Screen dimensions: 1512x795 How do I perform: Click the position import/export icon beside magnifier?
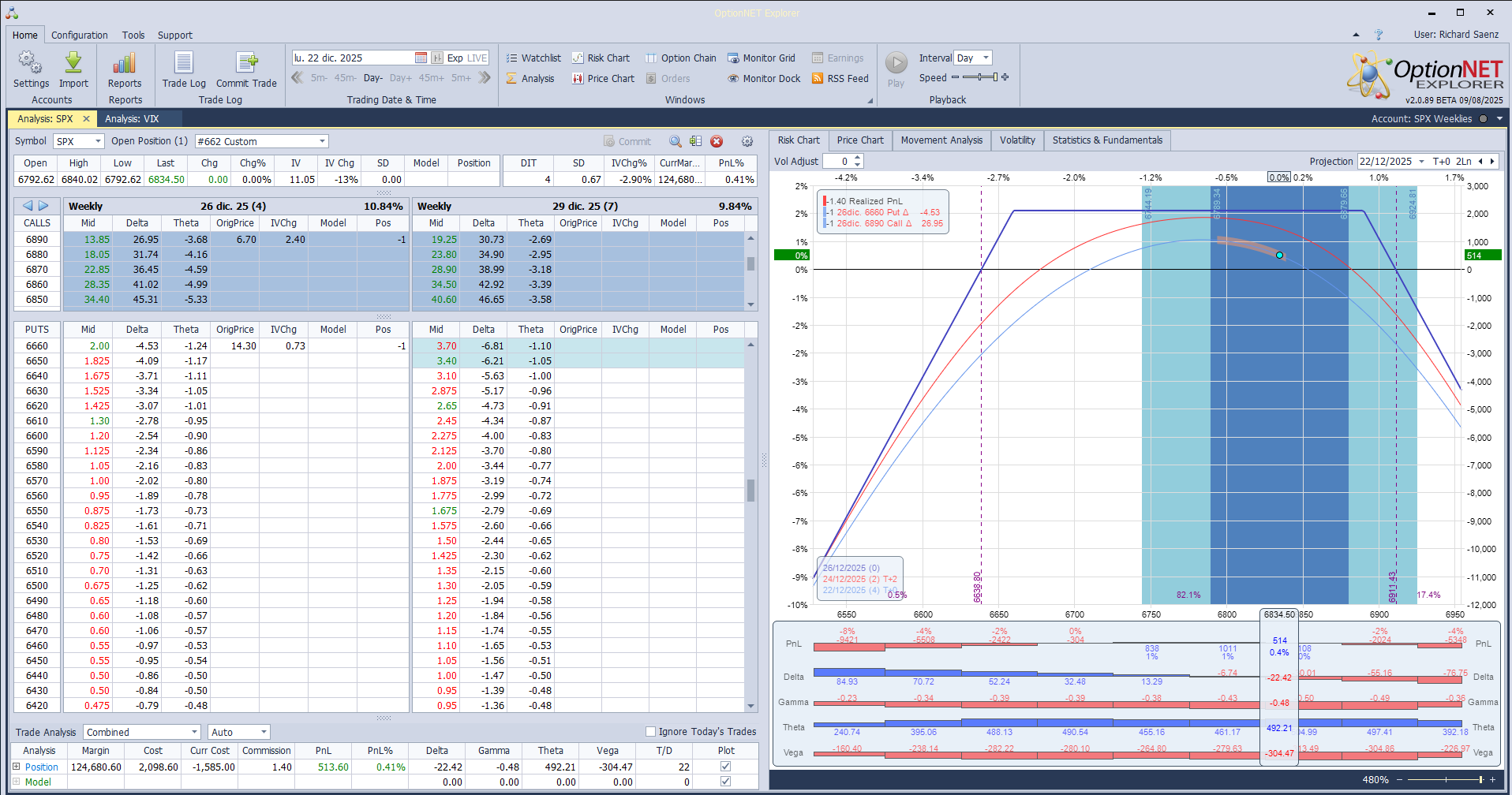point(695,141)
